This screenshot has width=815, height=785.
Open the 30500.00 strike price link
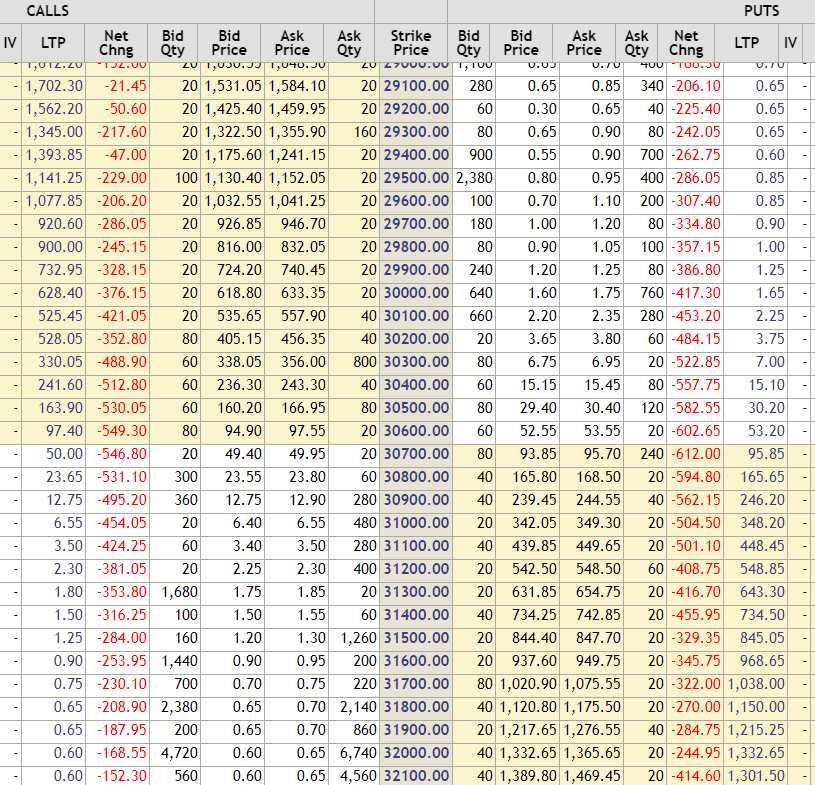(416, 408)
